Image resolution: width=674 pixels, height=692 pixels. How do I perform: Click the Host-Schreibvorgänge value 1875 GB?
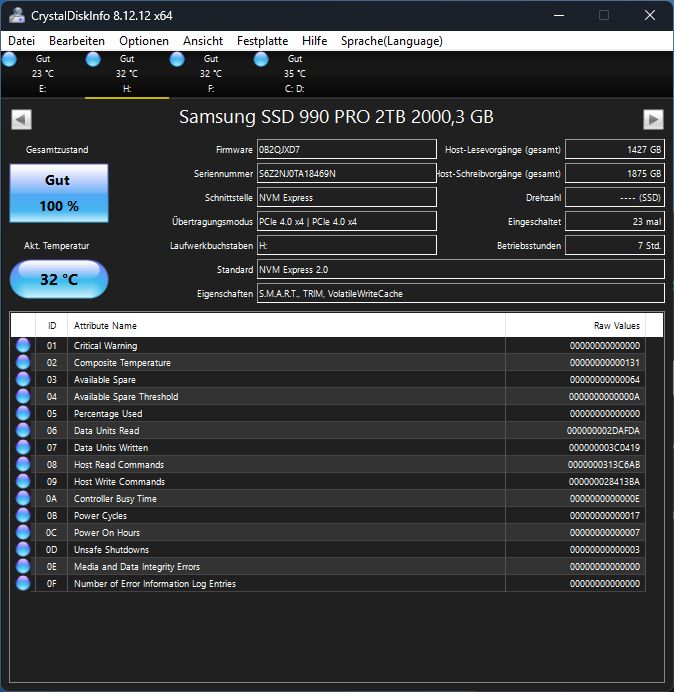tap(615, 173)
